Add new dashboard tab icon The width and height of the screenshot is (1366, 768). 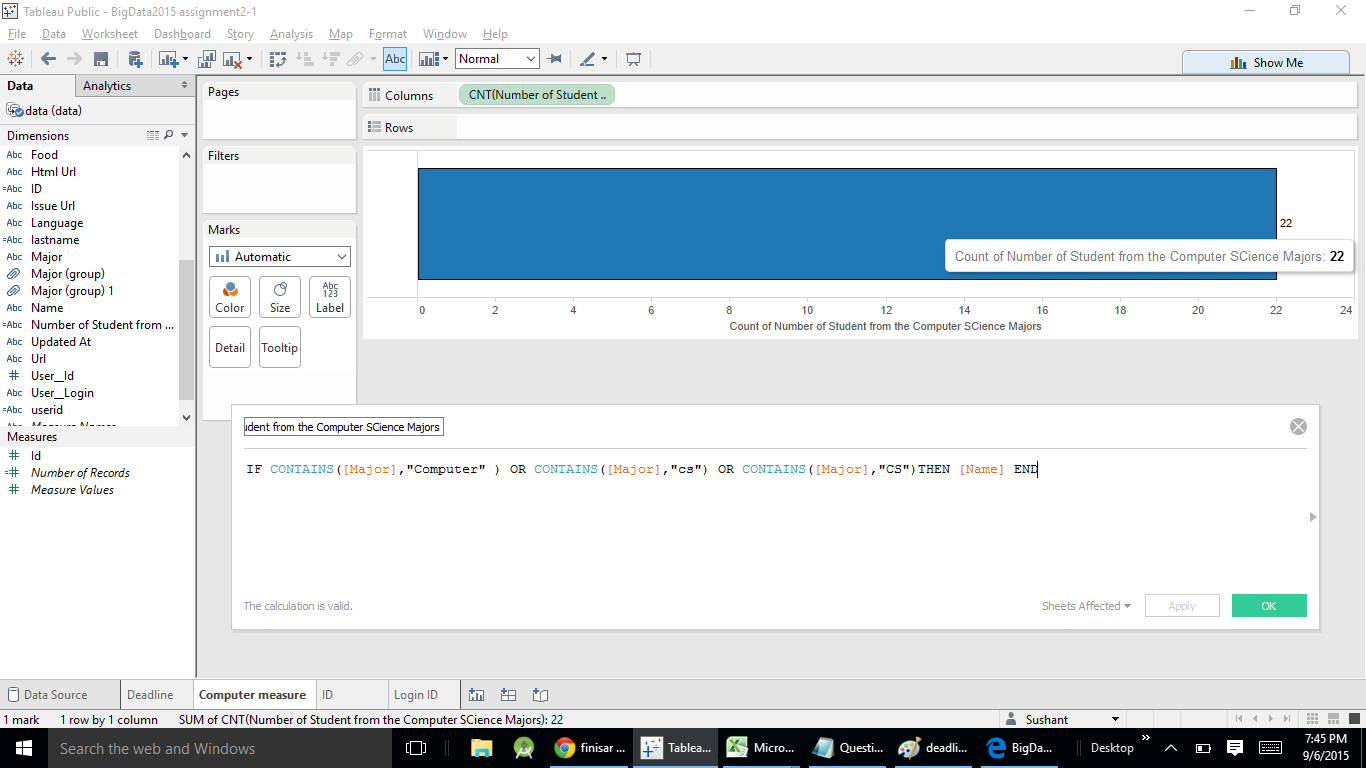[x=508, y=695]
